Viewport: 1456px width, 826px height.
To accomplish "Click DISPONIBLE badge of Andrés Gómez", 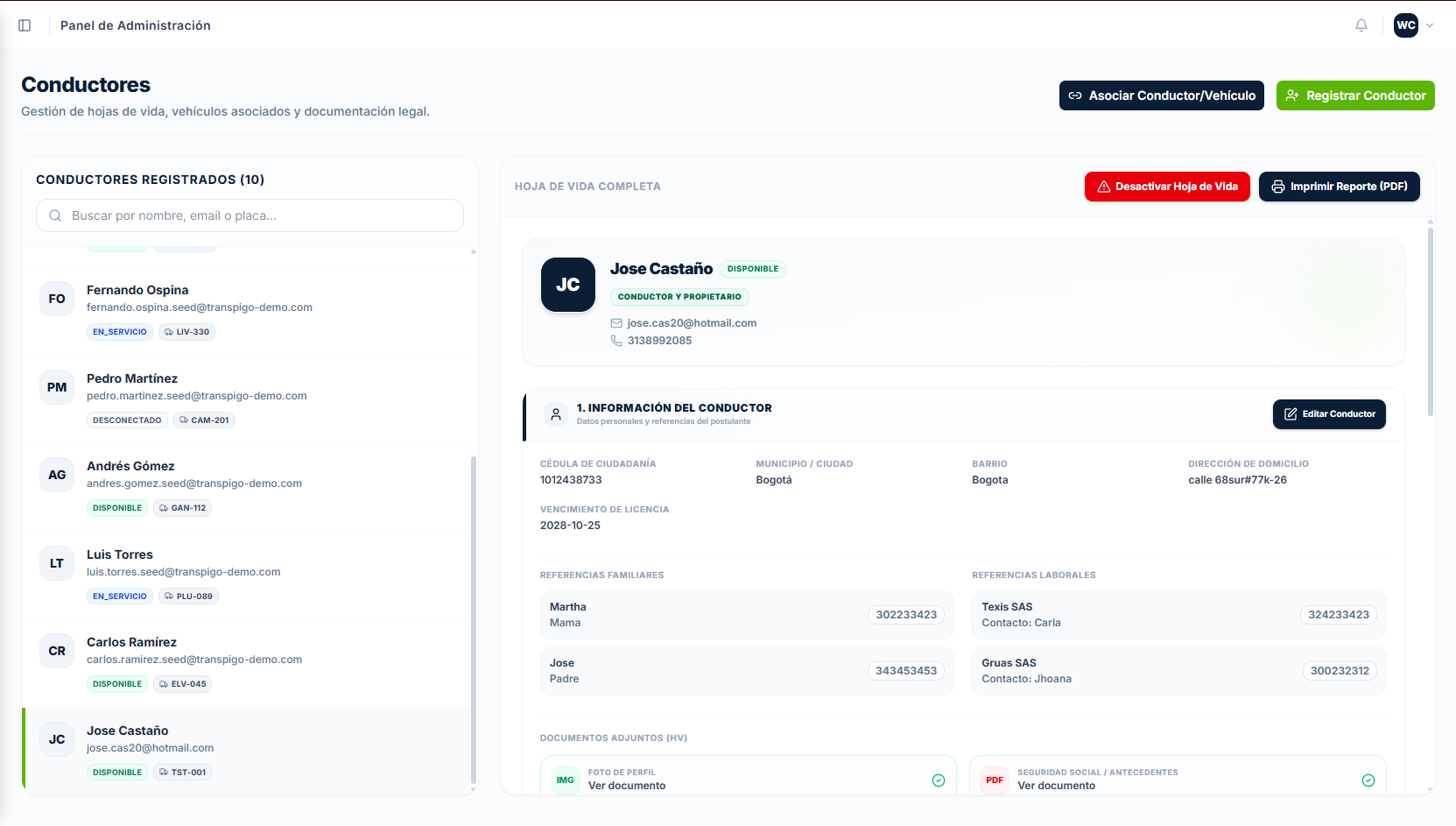I will click(x=117, y=508).
